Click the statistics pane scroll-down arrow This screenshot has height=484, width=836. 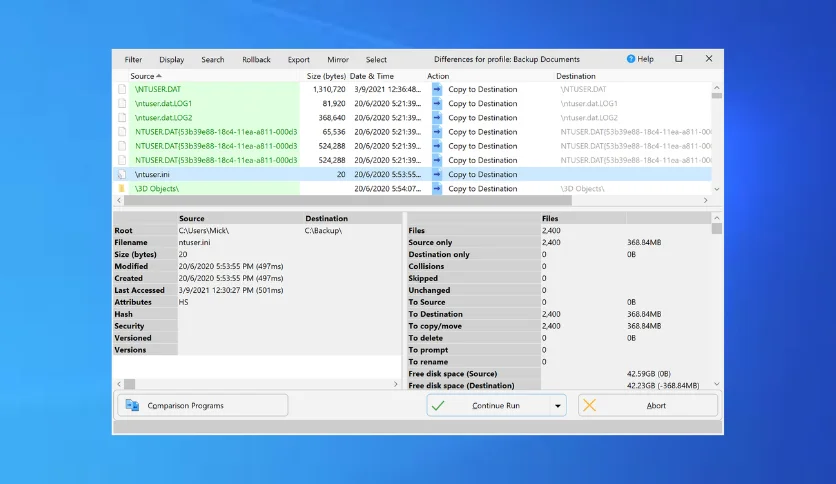tap(717, 384)
